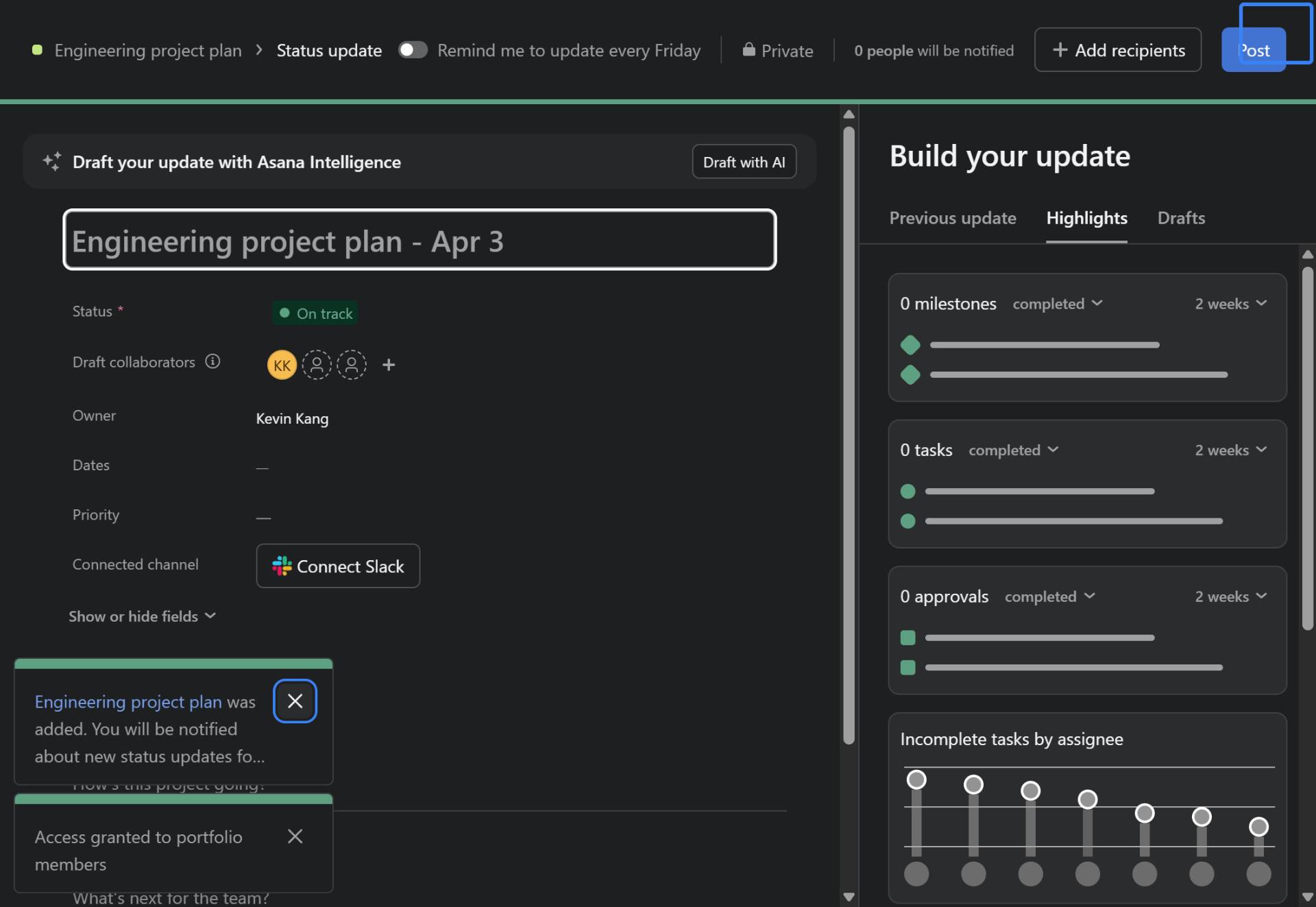The width and height of the screenshot is (1316, 907).
Task: Click the main editor vertical scrollbar
Action: 849,435
